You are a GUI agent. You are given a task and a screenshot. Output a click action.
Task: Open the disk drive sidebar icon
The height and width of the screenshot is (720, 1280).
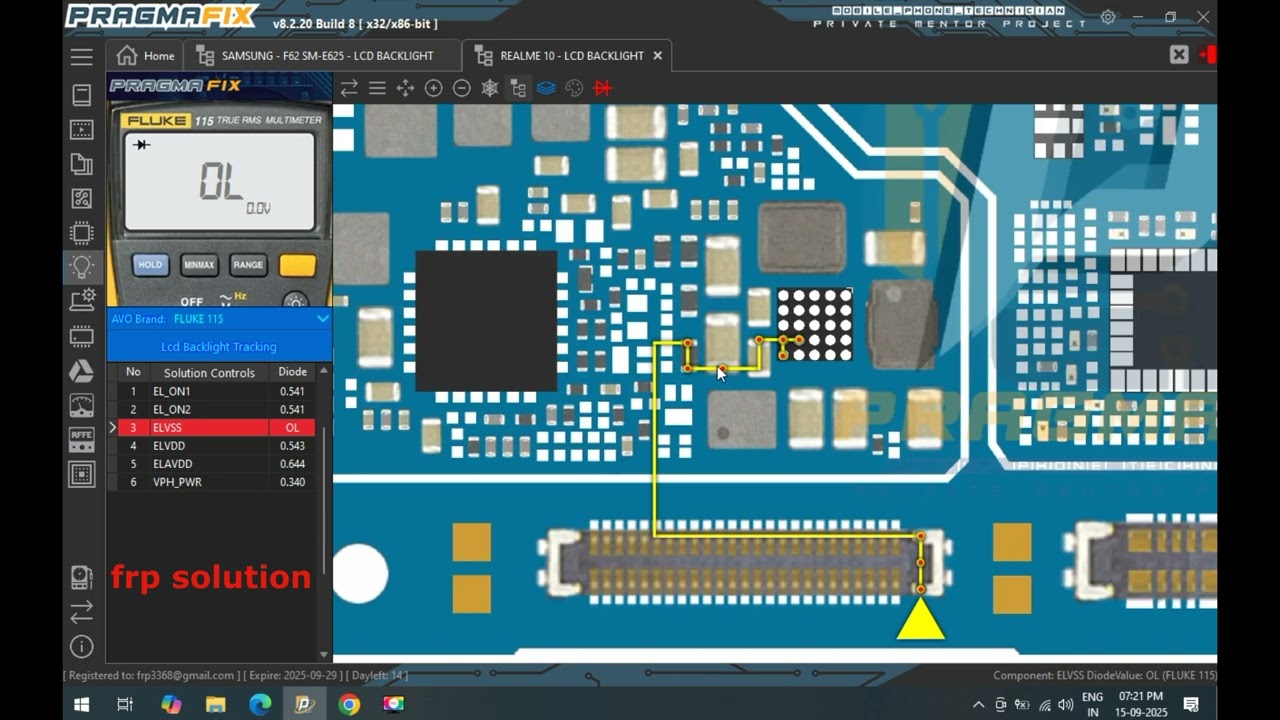tap(82, 577)
